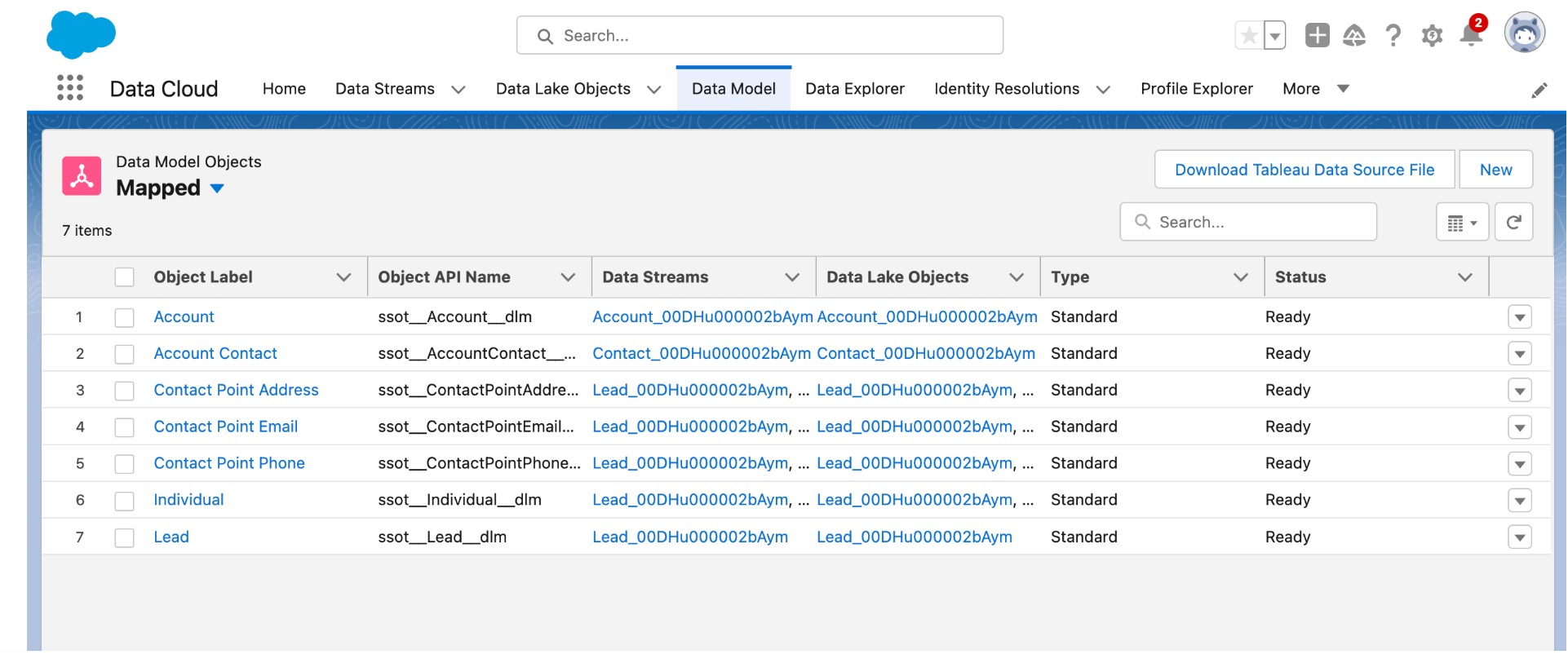
Task: Check the Individual row checkbox
Action: tap(124, 501)
